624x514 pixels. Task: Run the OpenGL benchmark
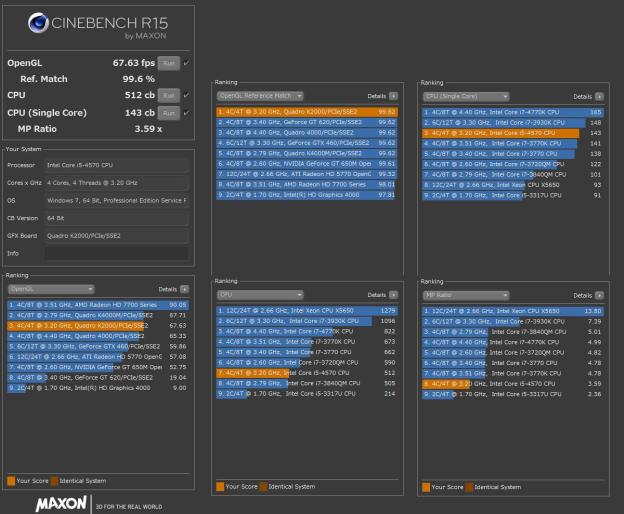(169, 63)
